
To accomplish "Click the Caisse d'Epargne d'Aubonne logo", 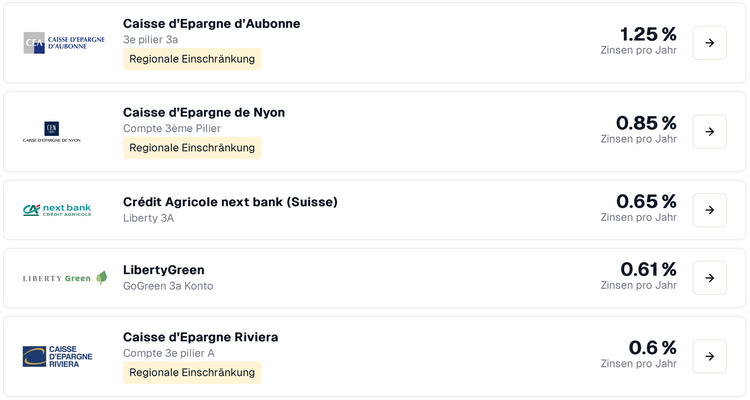I will point(64,43).
